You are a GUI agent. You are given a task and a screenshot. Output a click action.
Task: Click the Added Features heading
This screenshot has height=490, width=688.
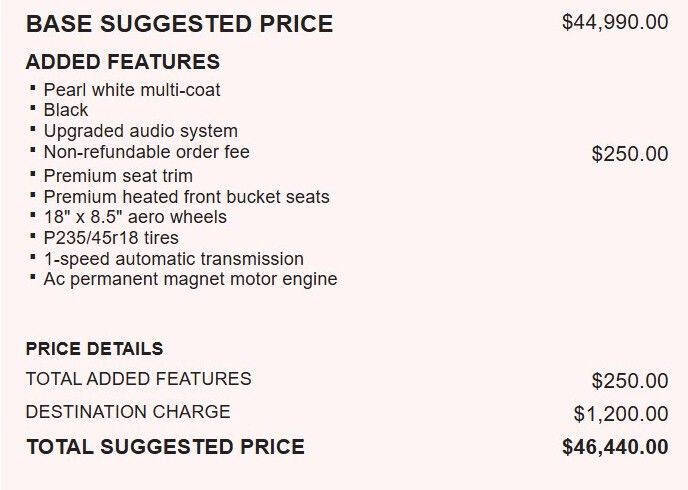tap(123, 61)
